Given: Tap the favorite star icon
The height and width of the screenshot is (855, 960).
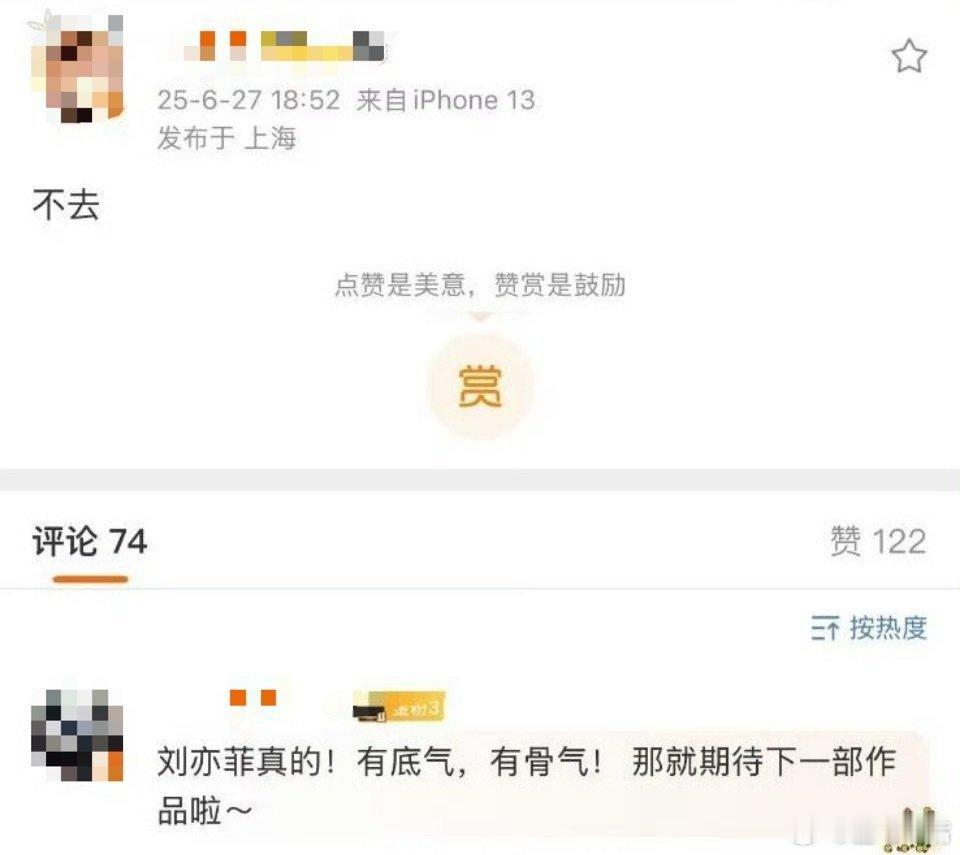Looking at the screenshot, I should pyautogui.click(x=909, y=56).
